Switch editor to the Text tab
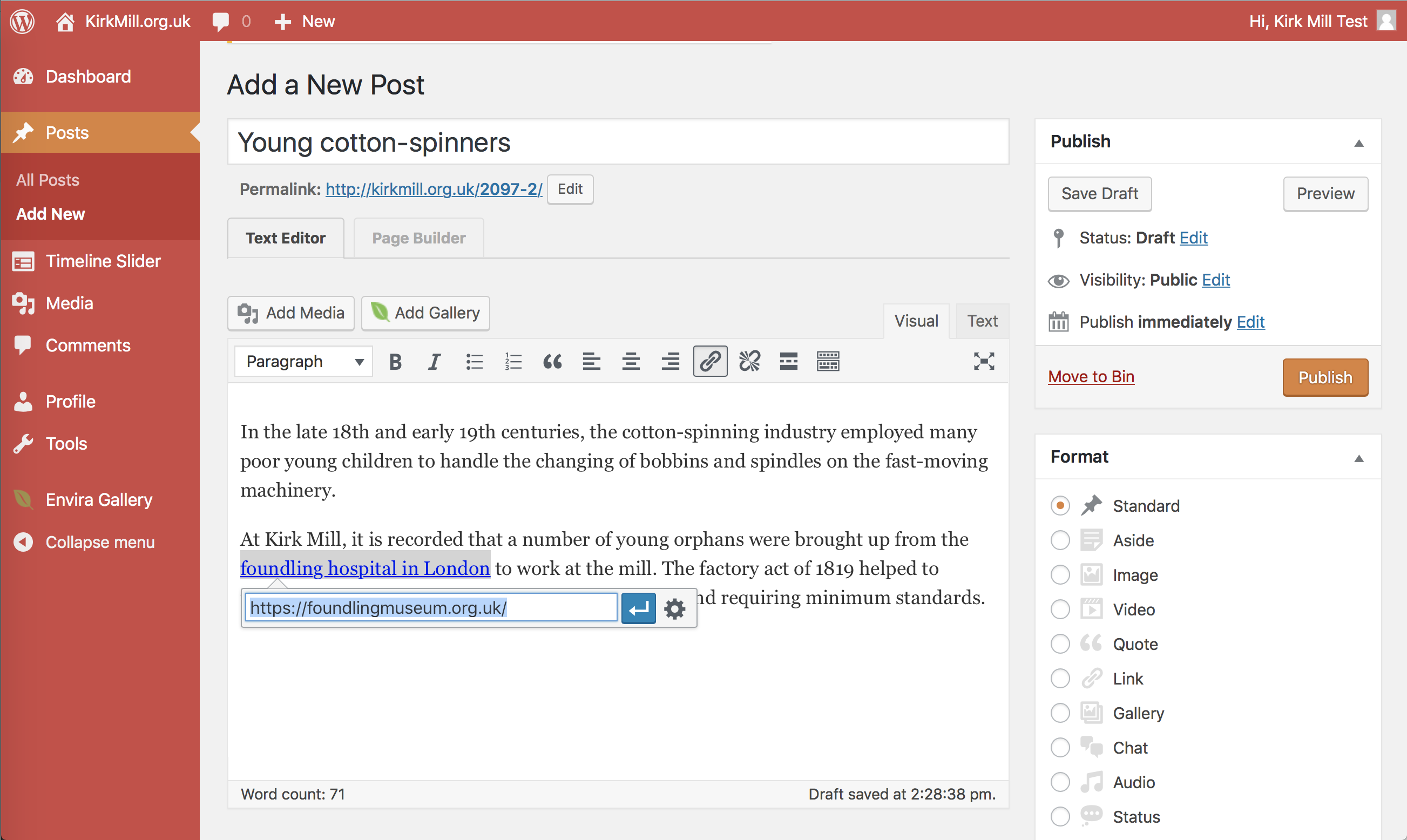 click(982, 322)
